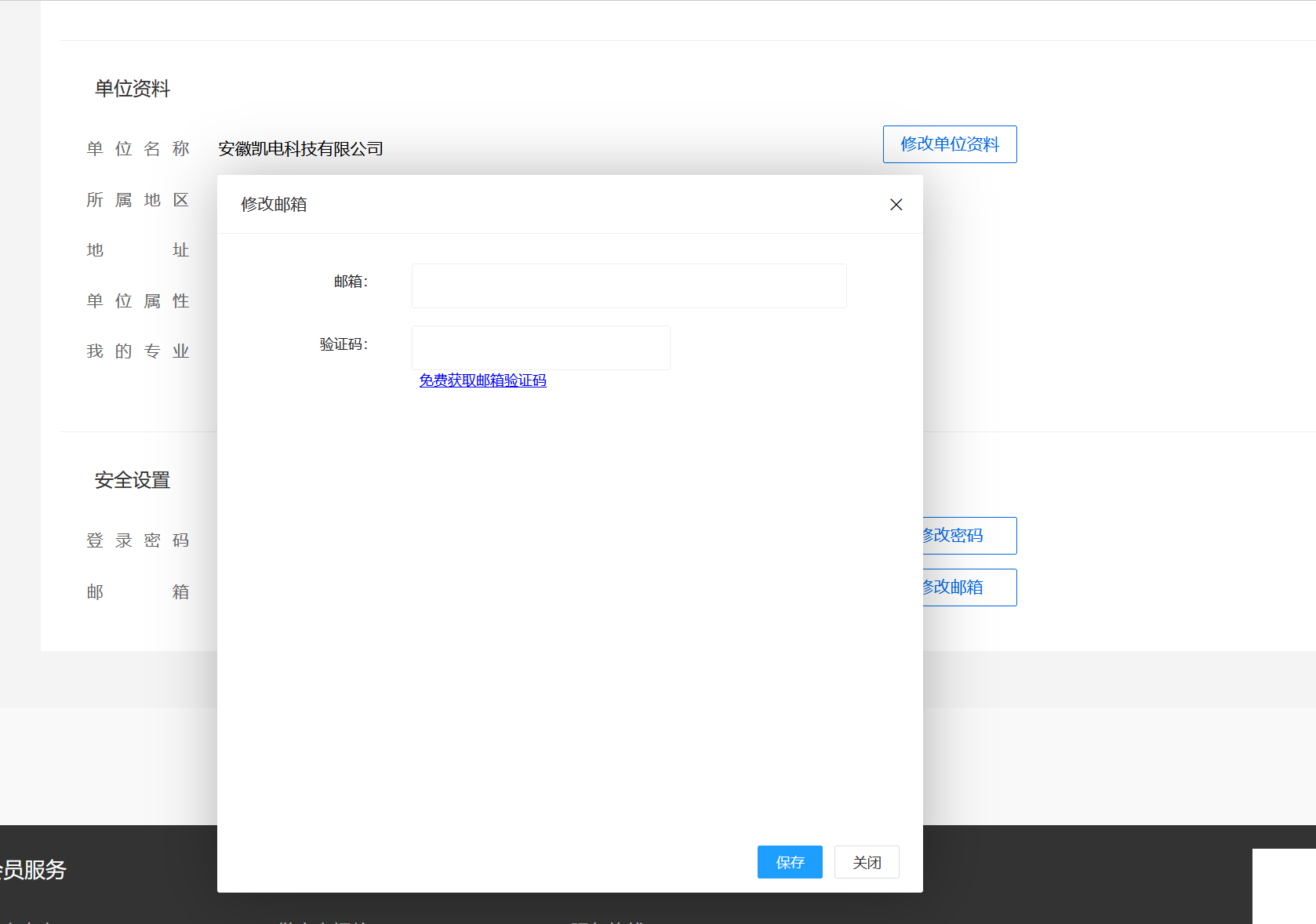
Task: Click the 所属地区 field label
Action: tap(138, 200)
